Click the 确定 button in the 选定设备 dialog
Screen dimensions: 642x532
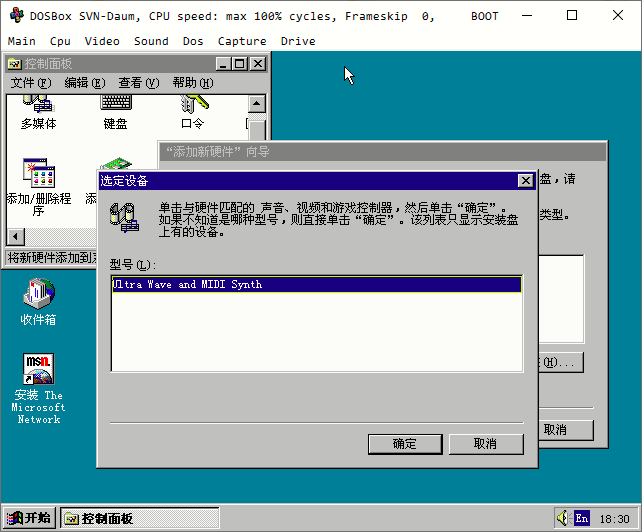[405, 444]
